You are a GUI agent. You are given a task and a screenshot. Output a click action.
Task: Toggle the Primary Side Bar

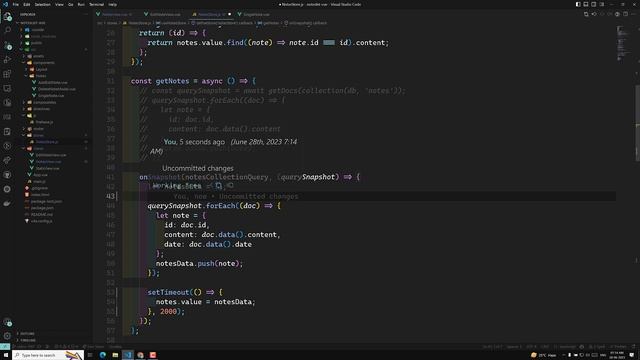pyautogui.click(x=578, y=4)
